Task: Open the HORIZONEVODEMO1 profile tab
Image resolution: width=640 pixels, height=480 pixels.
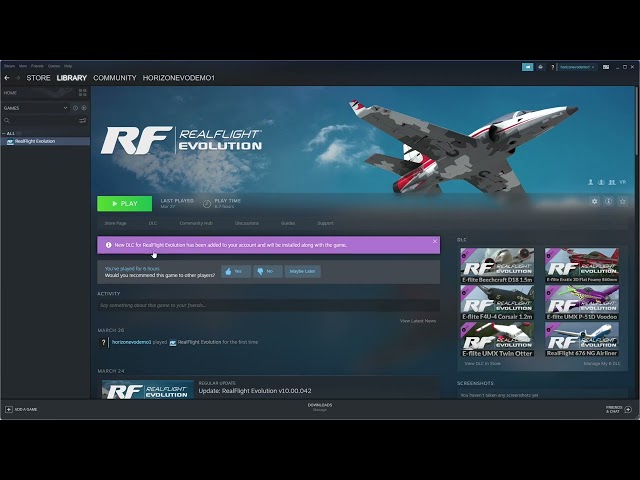Action: click(178, 78)
